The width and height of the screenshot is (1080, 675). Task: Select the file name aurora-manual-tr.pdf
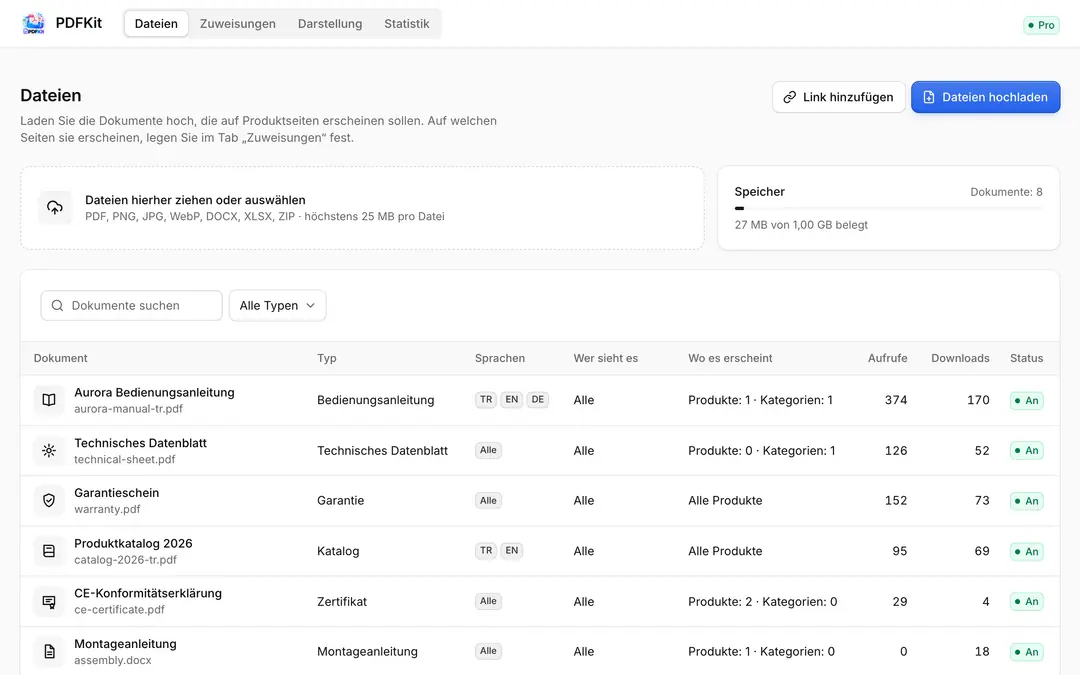(129, 409)
